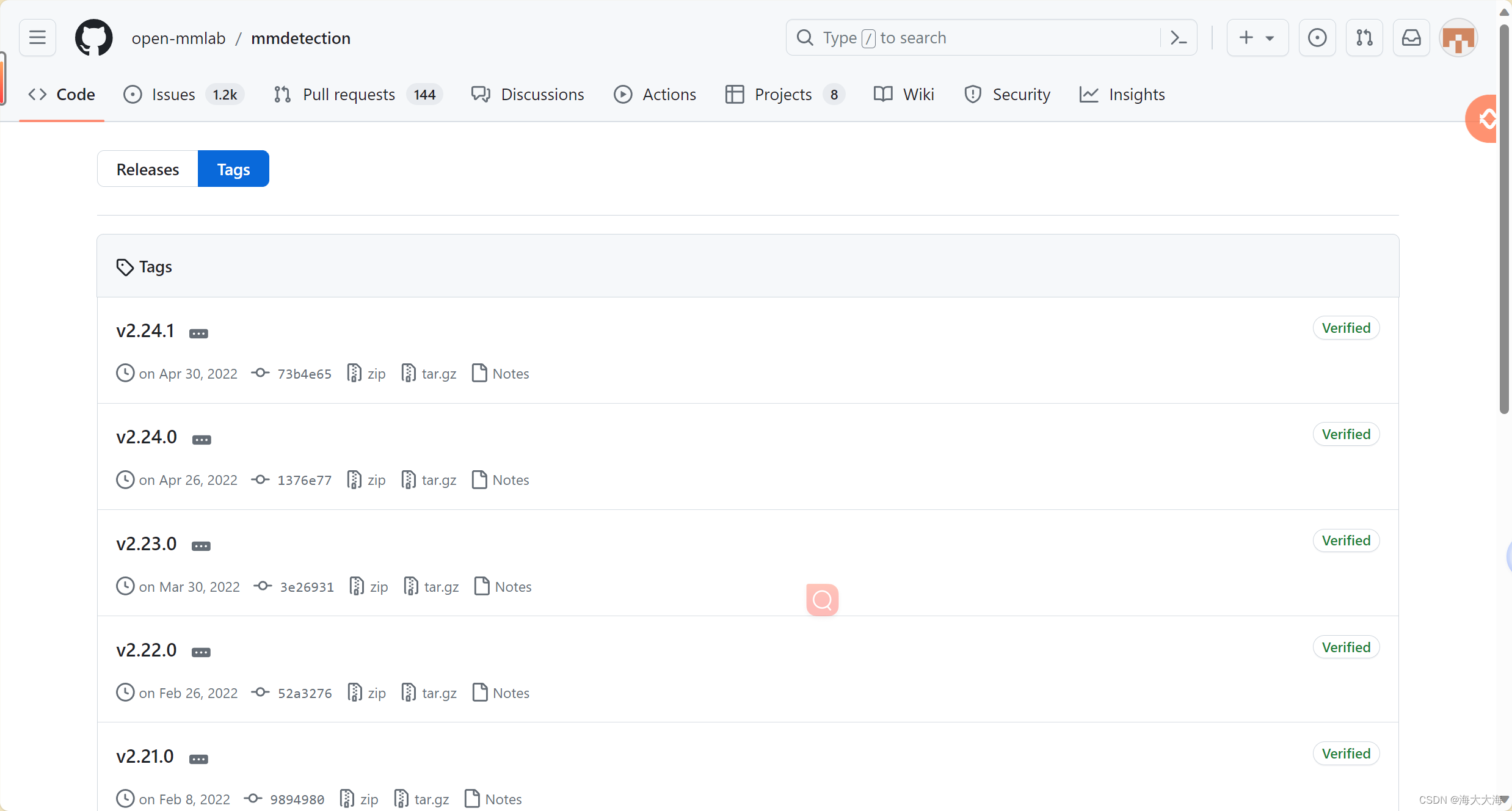Viewport: 1512px width, 811px height.
Task: Download v2.24.1 zip archive
Action: (367, 374)
